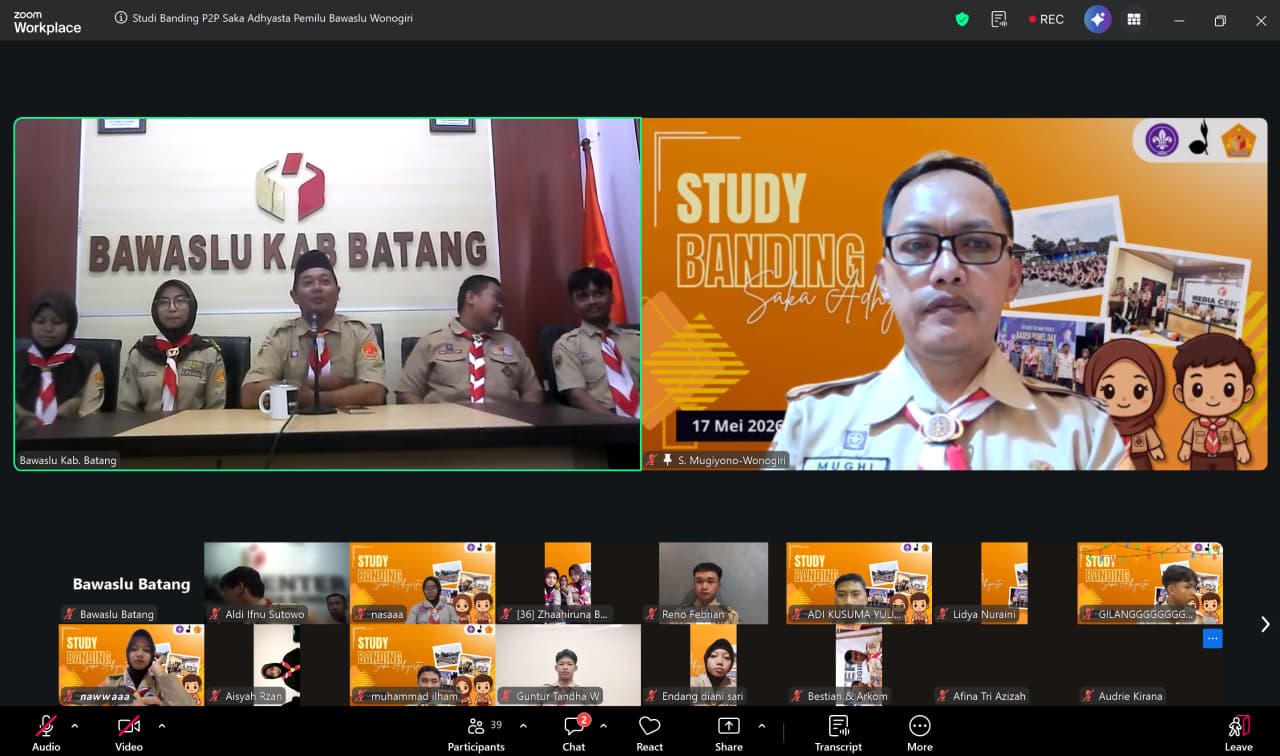Open the More options menu

(920, 732)
